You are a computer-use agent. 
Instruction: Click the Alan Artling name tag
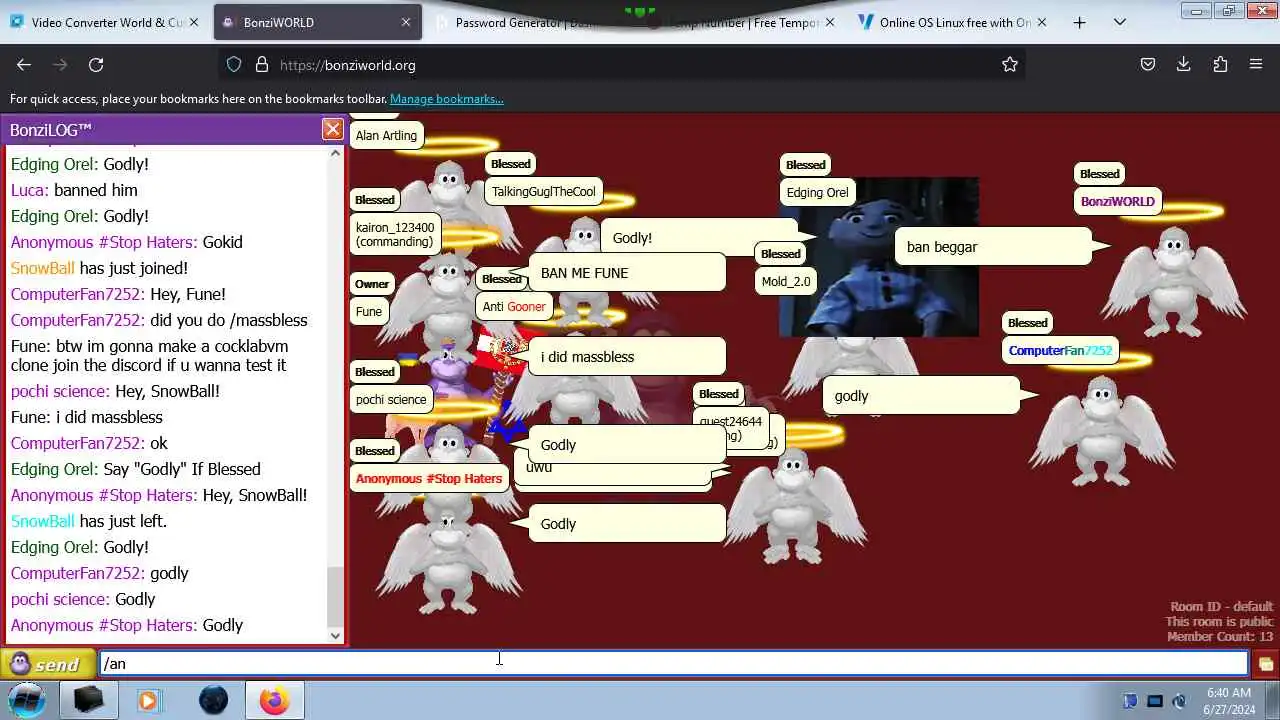[x=386, y=135]
